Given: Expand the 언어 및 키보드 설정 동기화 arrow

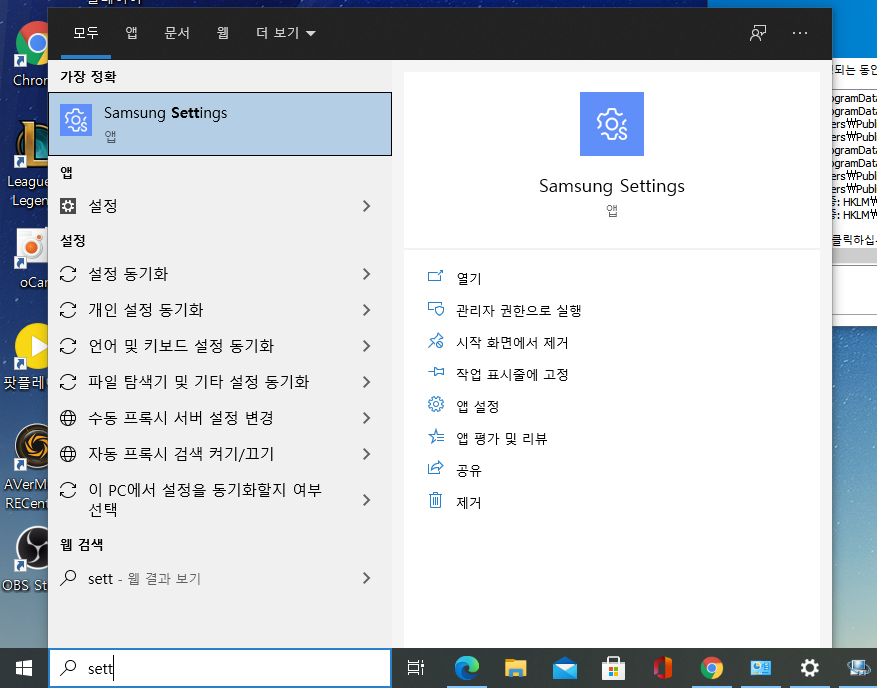Looking at the screenshot, I should 366,346.
